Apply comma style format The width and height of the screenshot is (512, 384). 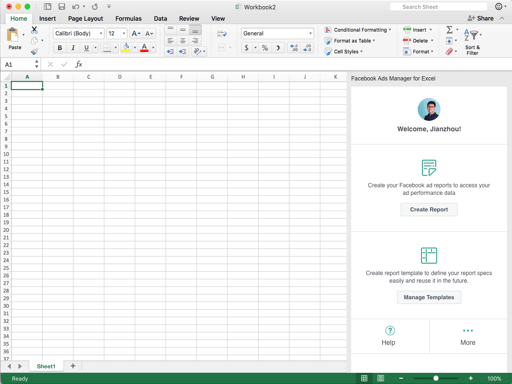click(x=278, y=48)
